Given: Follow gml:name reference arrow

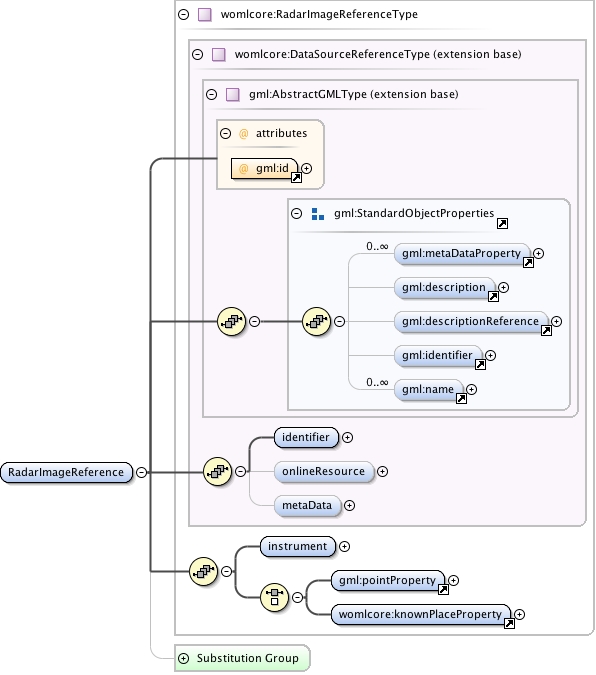Looking at the screenshot, I should tap(462, 399).
